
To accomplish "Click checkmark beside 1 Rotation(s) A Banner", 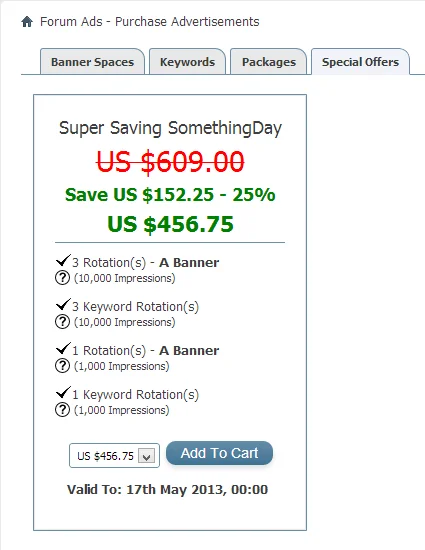I will coord(63,349).
